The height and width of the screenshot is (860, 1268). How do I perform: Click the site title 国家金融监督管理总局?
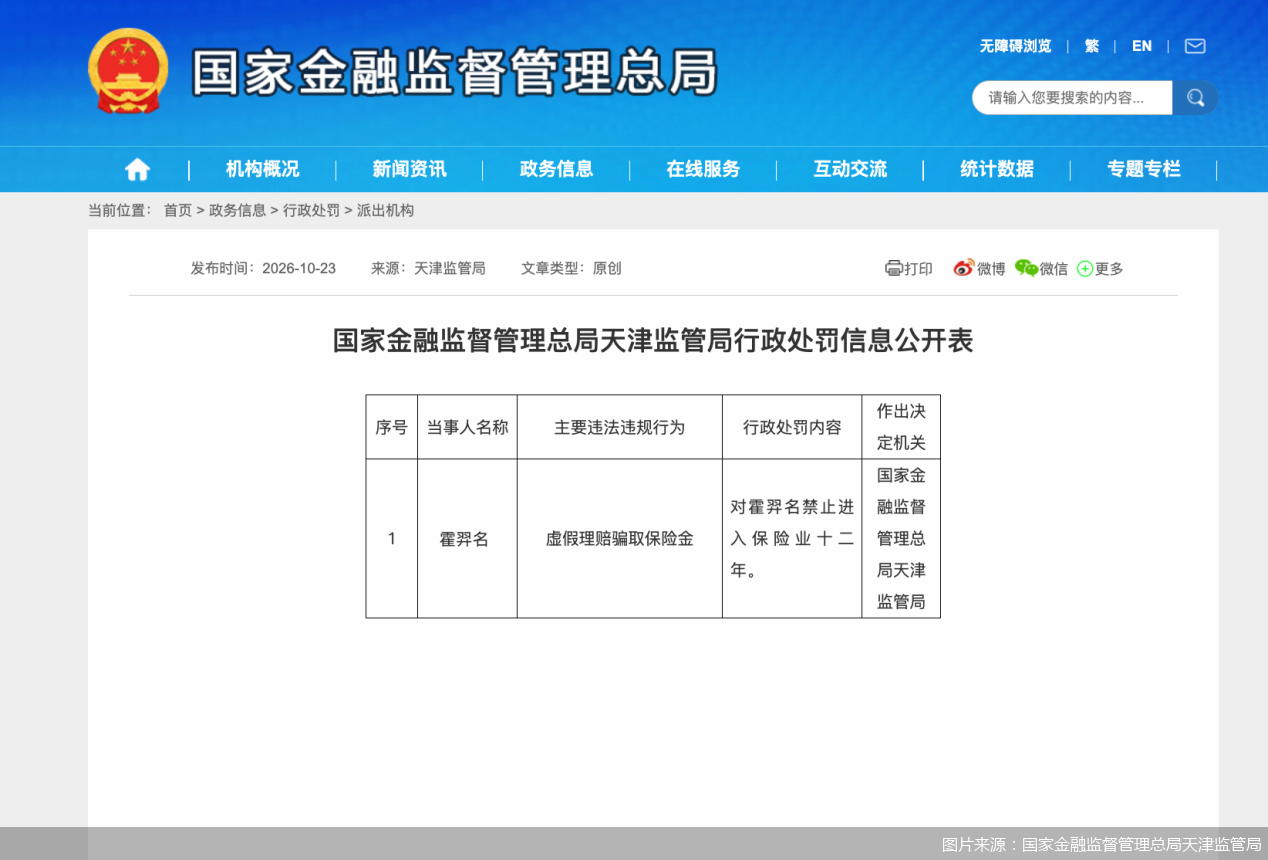[455, 72]
